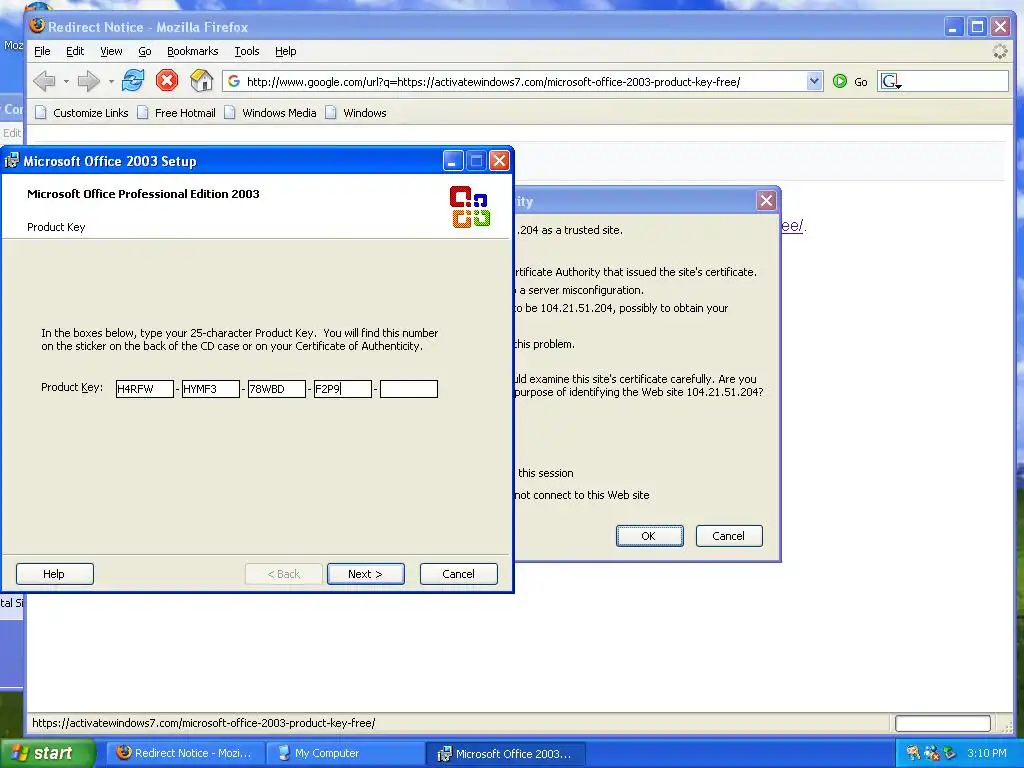Click fourth Product Key box F2P9

(342, 389)
